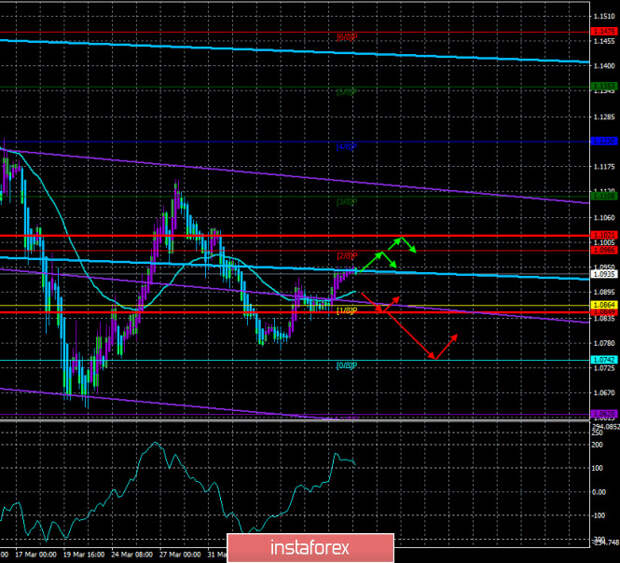Select the cyan 1.0742 price tag

[604, 360]
